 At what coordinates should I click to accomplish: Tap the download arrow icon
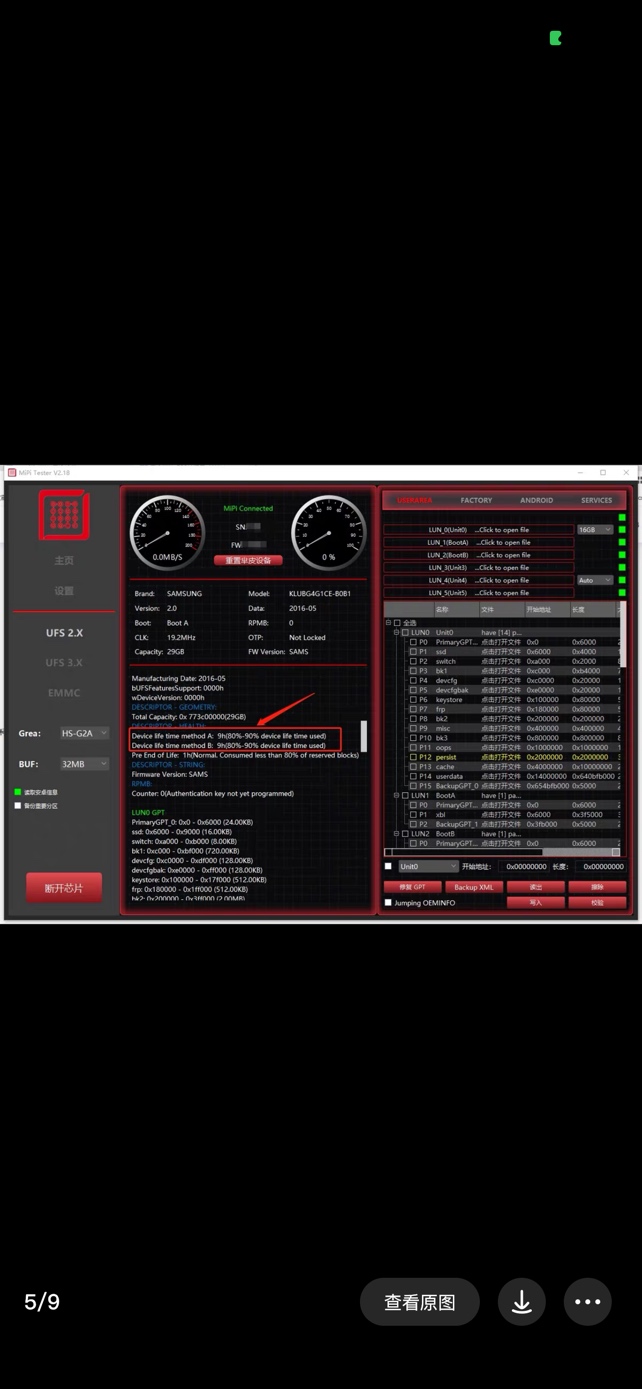pos(521,1301)
